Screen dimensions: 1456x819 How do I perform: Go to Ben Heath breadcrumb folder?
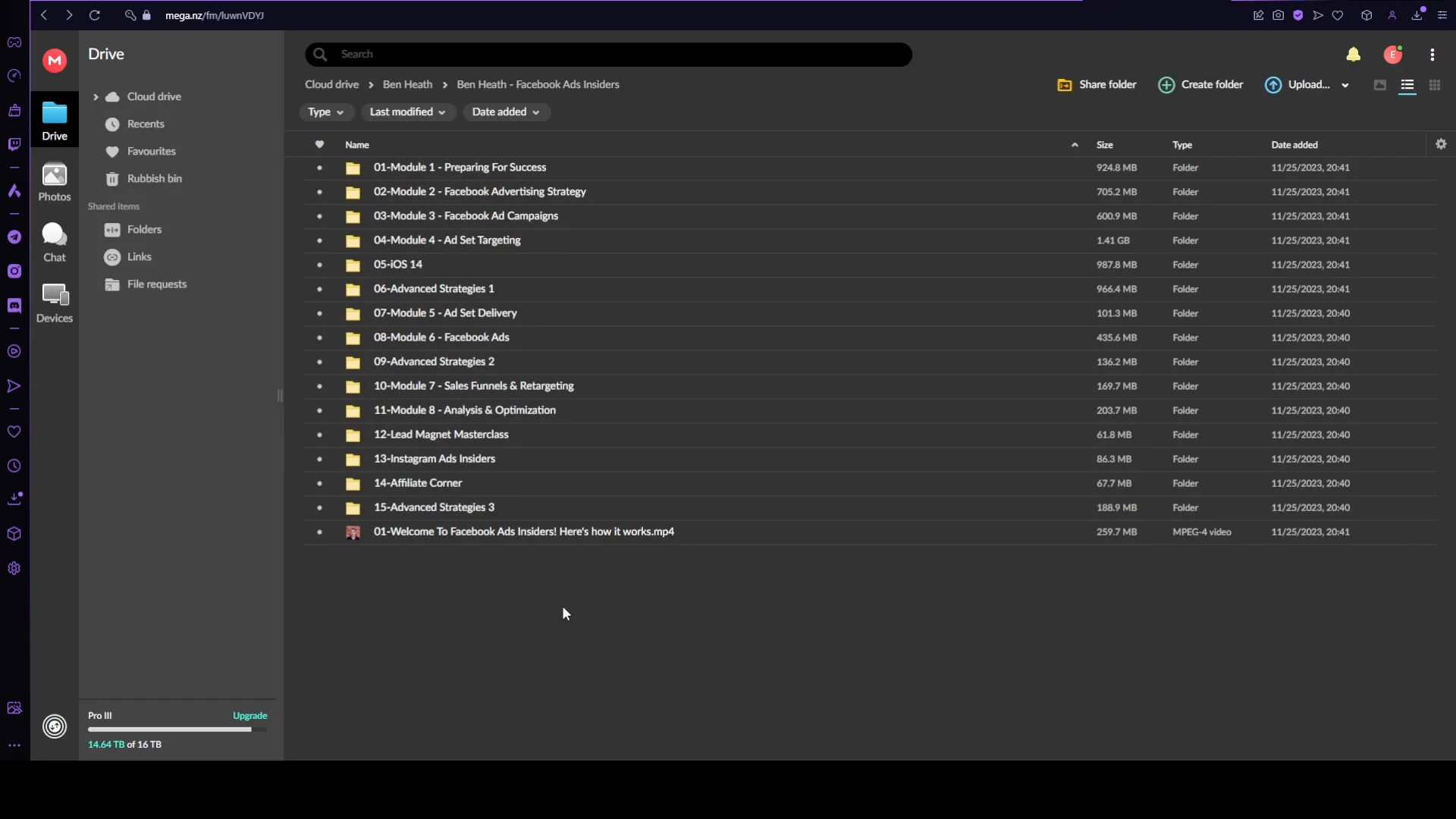click(x=407, y=85)
